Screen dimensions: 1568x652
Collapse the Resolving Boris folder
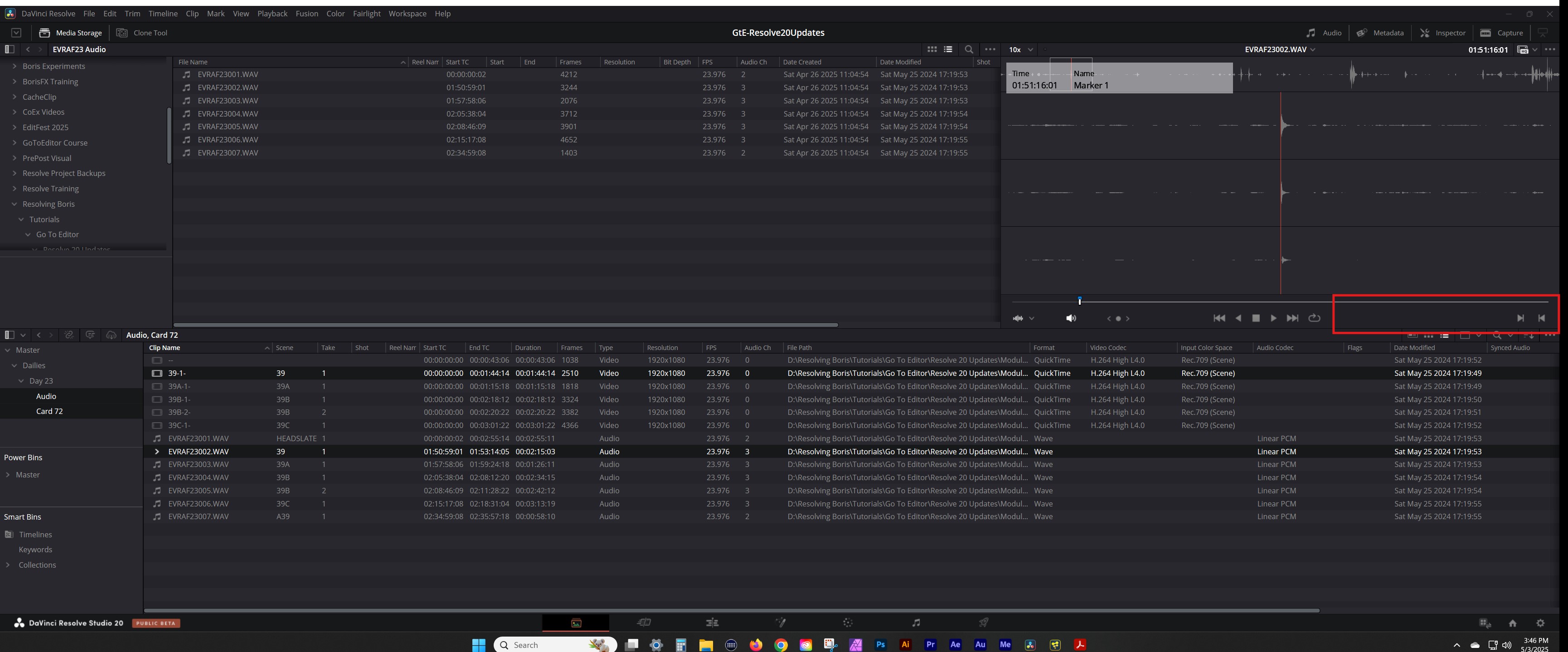[x=14, y=204]
